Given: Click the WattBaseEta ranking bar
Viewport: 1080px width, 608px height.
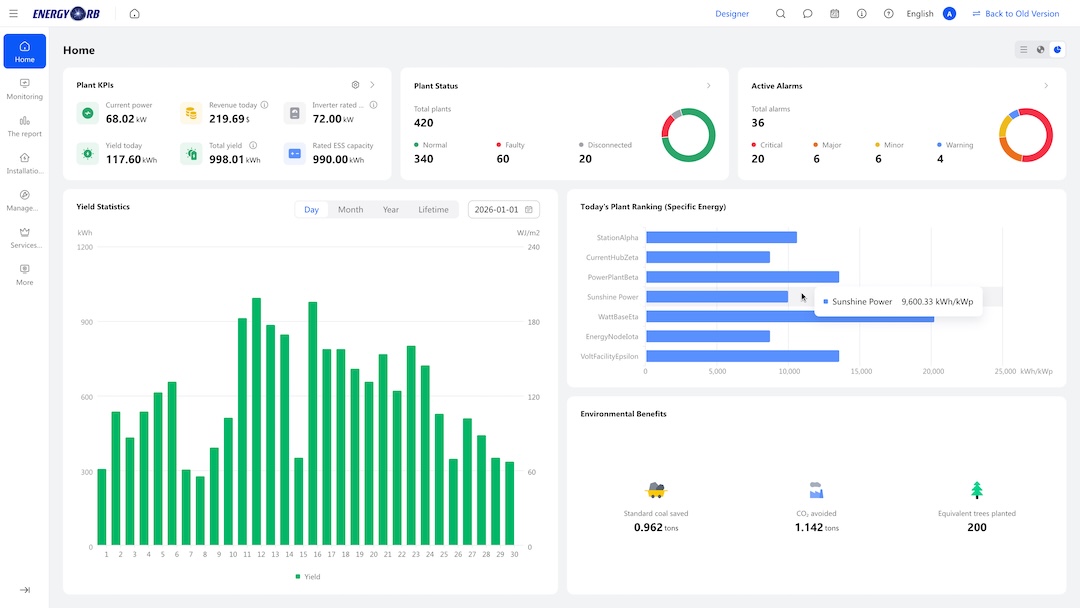Looking at the screenshot, I should coord(789,317).
